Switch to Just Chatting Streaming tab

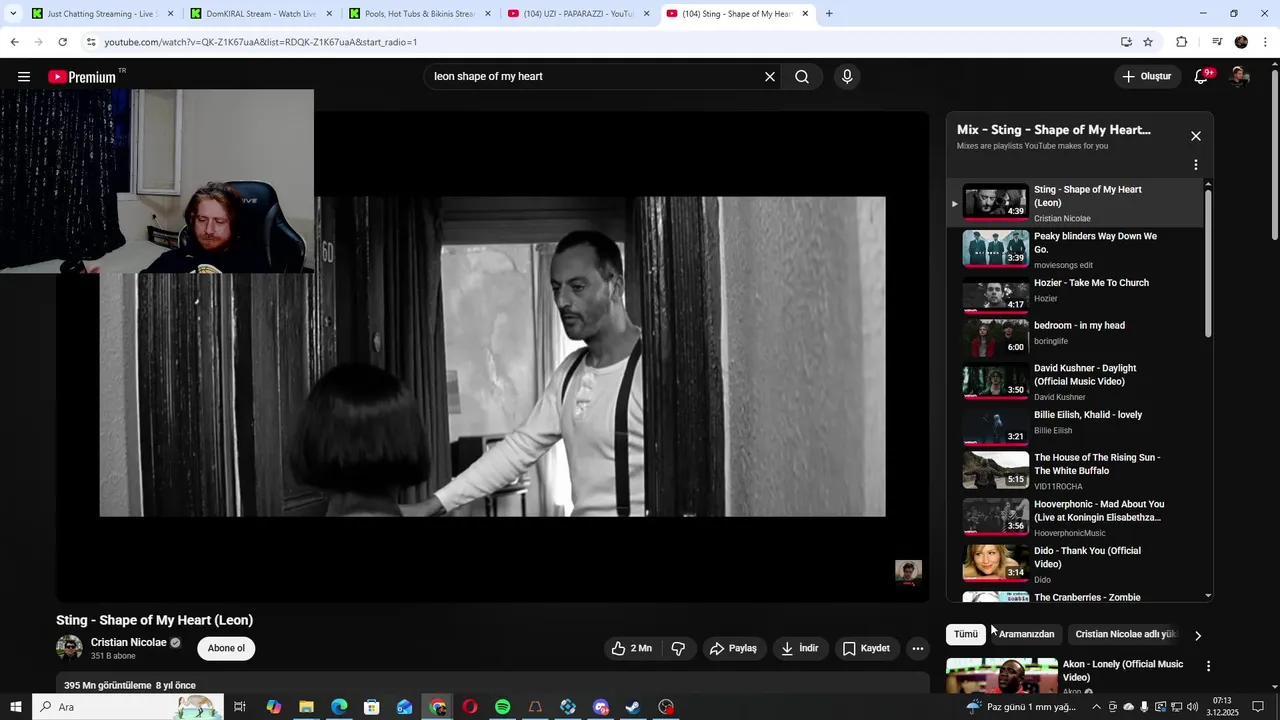(x=103, y=14)
